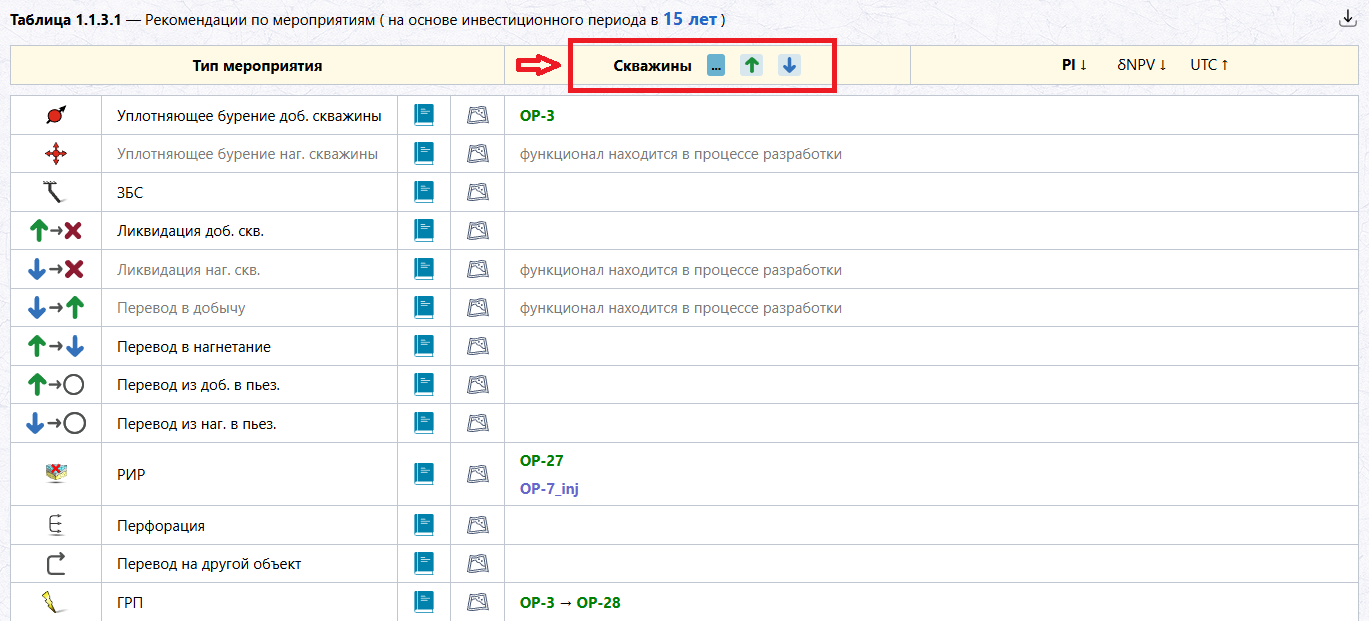
Task: Open book icon for Перевод из наг. в пьез.
Action: coord(424,424)
